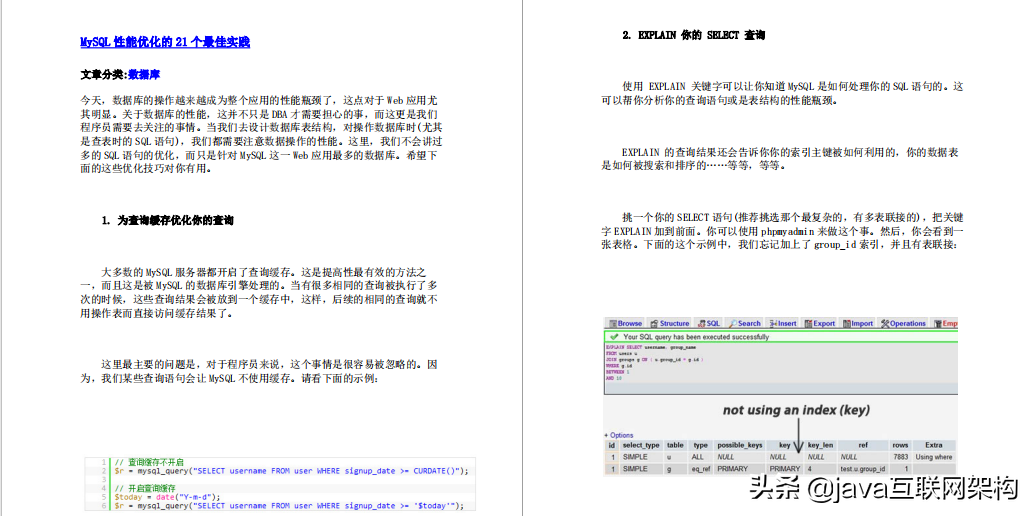
Task: Click the 'id' column header
Action: click(612, 445)
